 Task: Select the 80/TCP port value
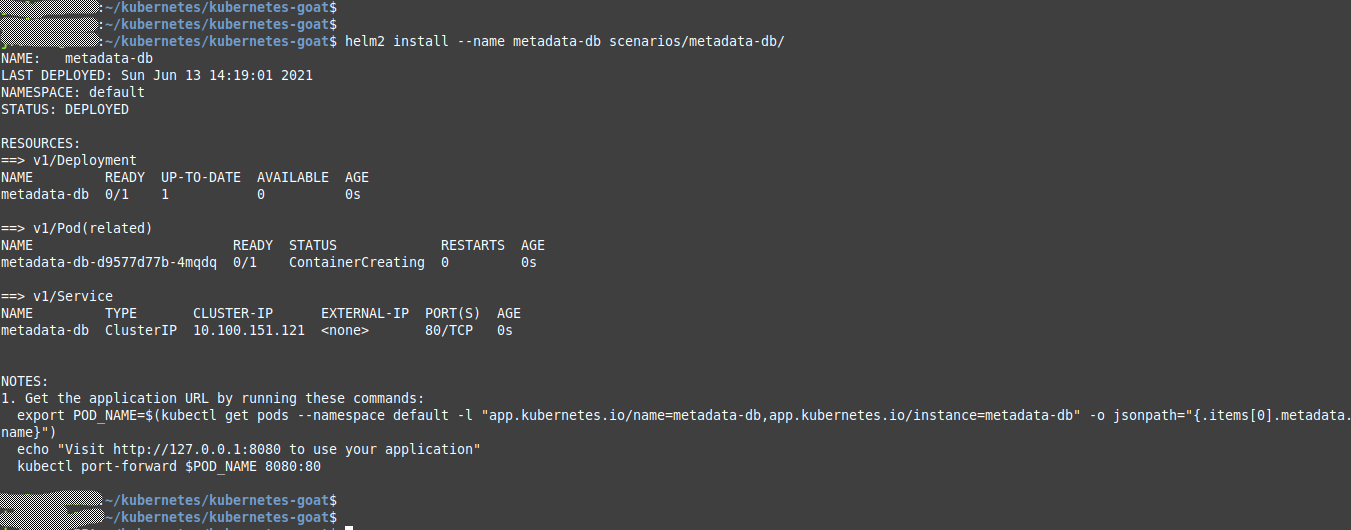[449, 330]
